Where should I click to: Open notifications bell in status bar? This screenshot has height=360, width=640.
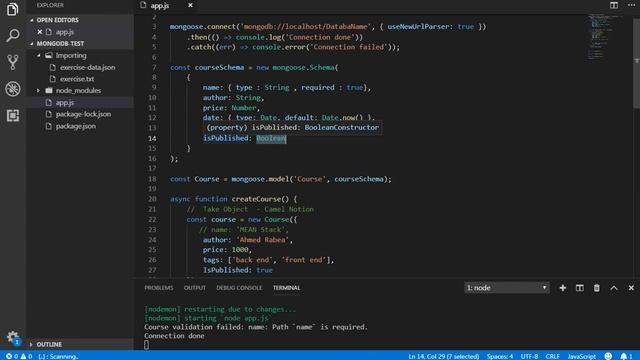(x=626, y=356)
